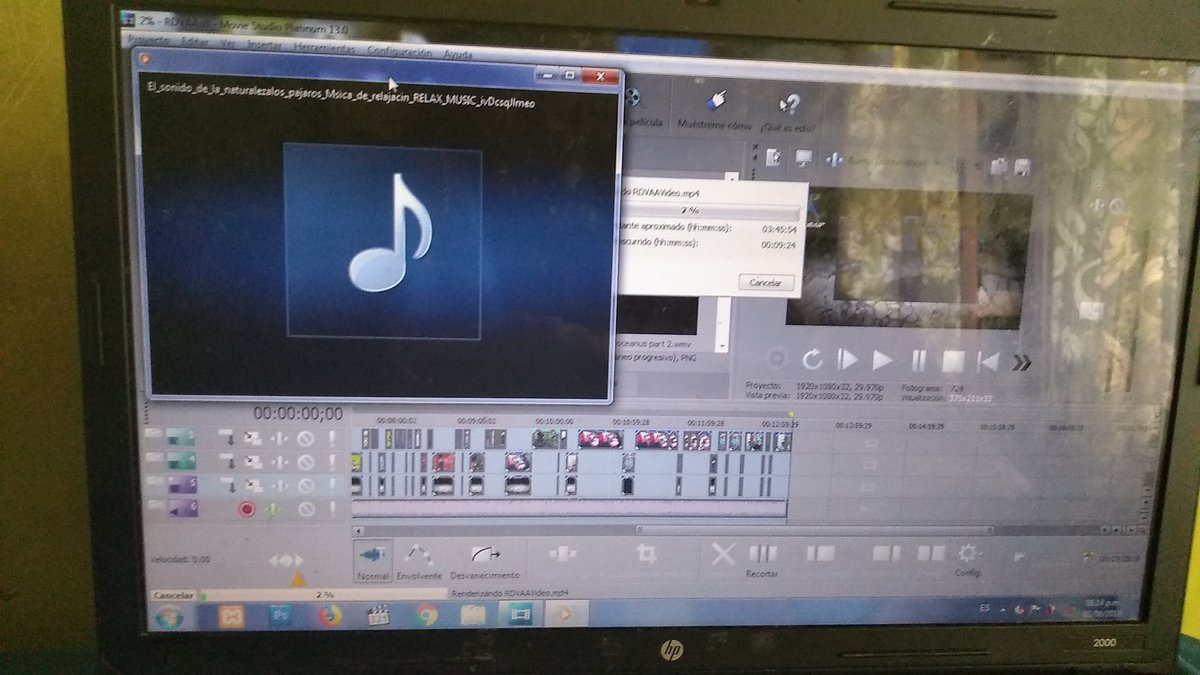Click the Play button in the preview
Screen dimensions: 1200x675
click(x=882, y=359)
